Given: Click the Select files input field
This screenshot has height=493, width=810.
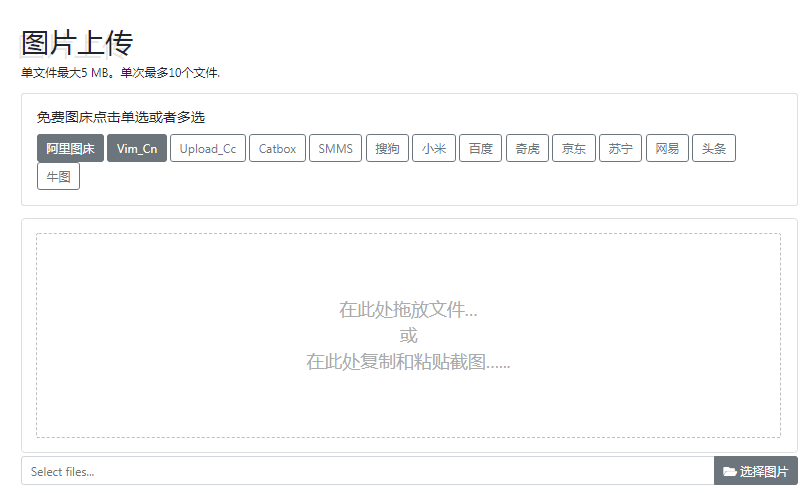Looking at the screenshot, I should 367,472.
